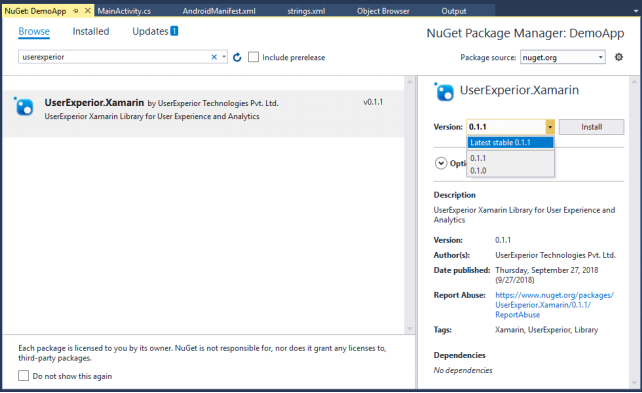Open the Report Abuse nuget.org link
The width and height of the screenshot is (642, 393).
click(x=554, y=305)
